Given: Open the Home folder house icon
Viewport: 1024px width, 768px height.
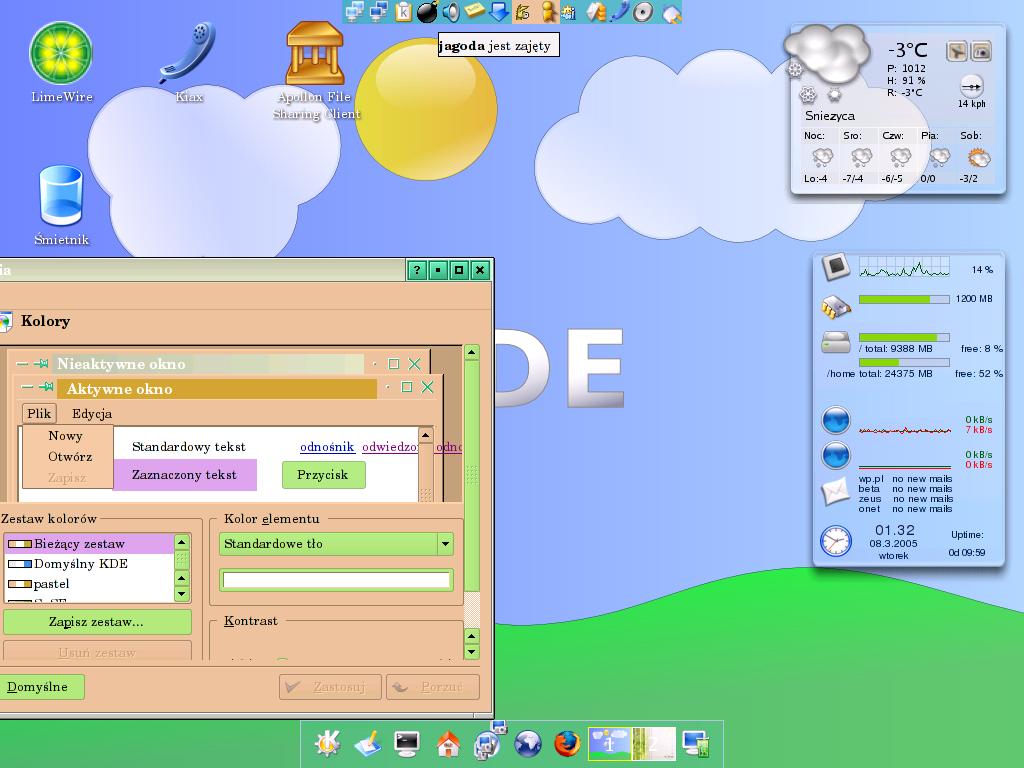Looking at the screenshot, I should (x=448, y=743).
